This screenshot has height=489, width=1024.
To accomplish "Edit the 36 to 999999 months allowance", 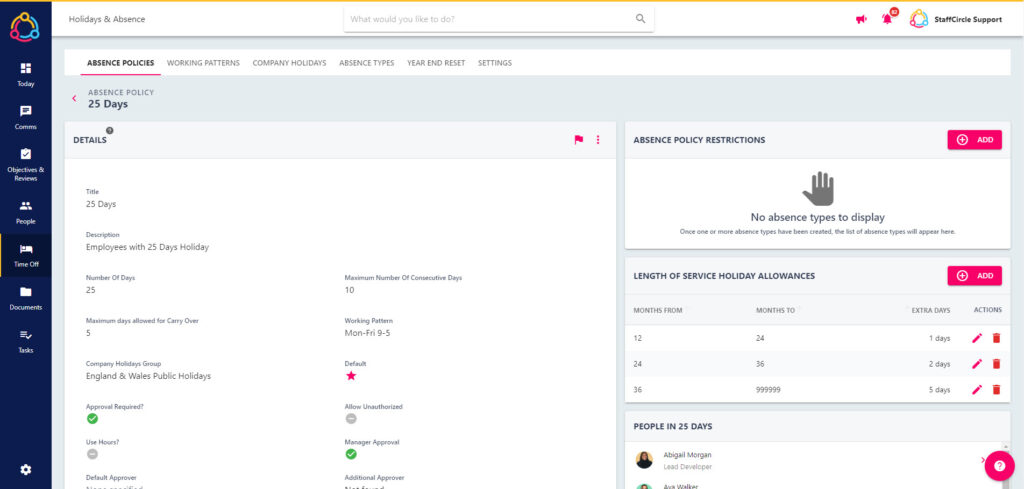I will tap(977, 389).
